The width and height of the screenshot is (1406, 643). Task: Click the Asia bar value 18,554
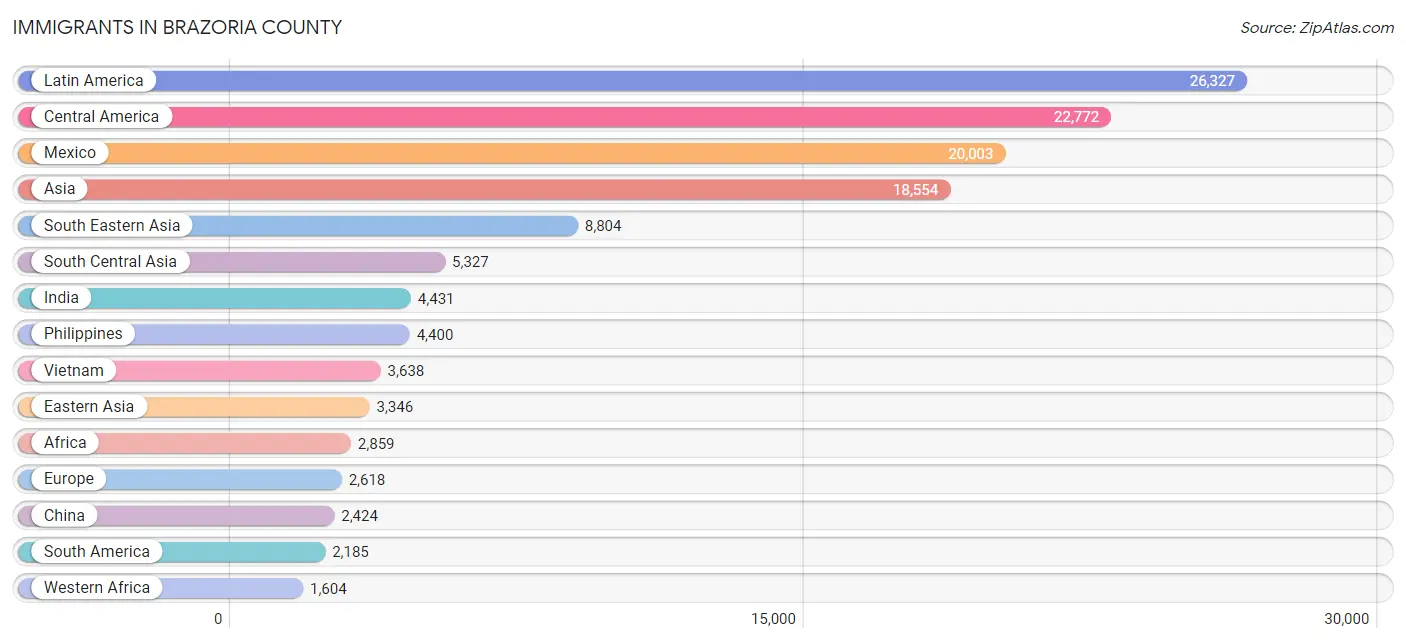[x=916, y=190]
